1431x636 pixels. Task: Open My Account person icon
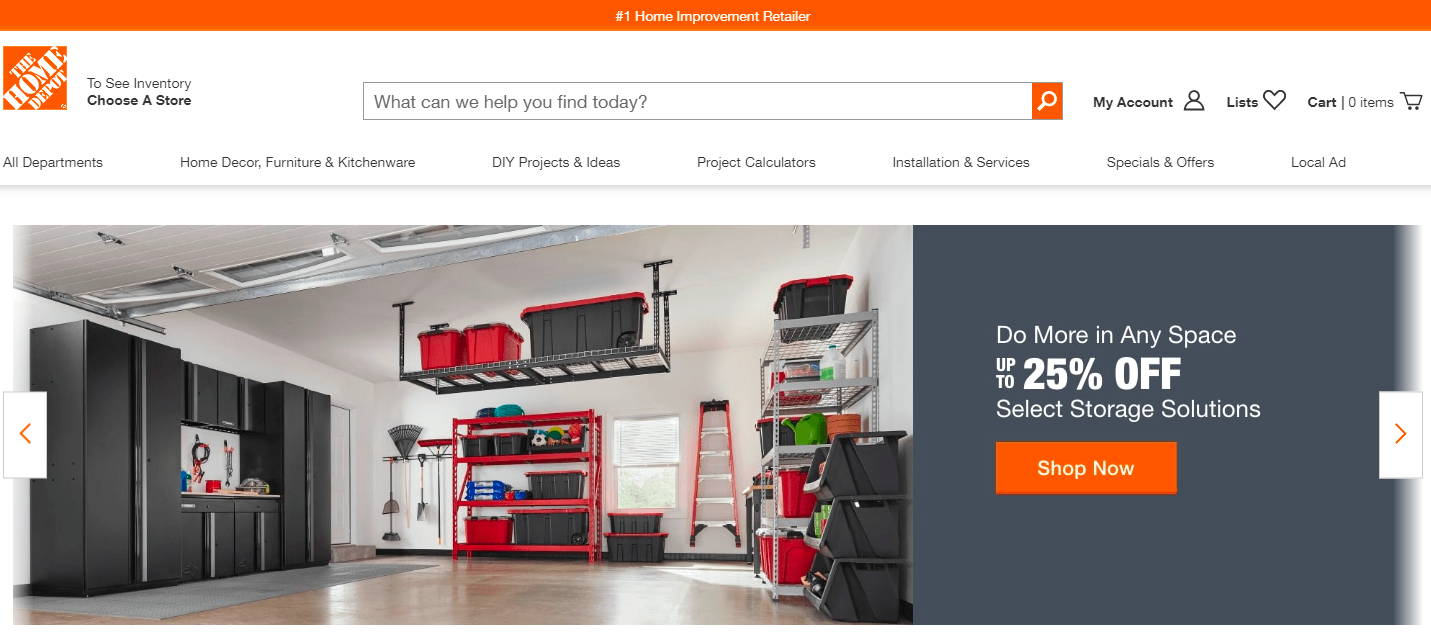click(1194, 101)
